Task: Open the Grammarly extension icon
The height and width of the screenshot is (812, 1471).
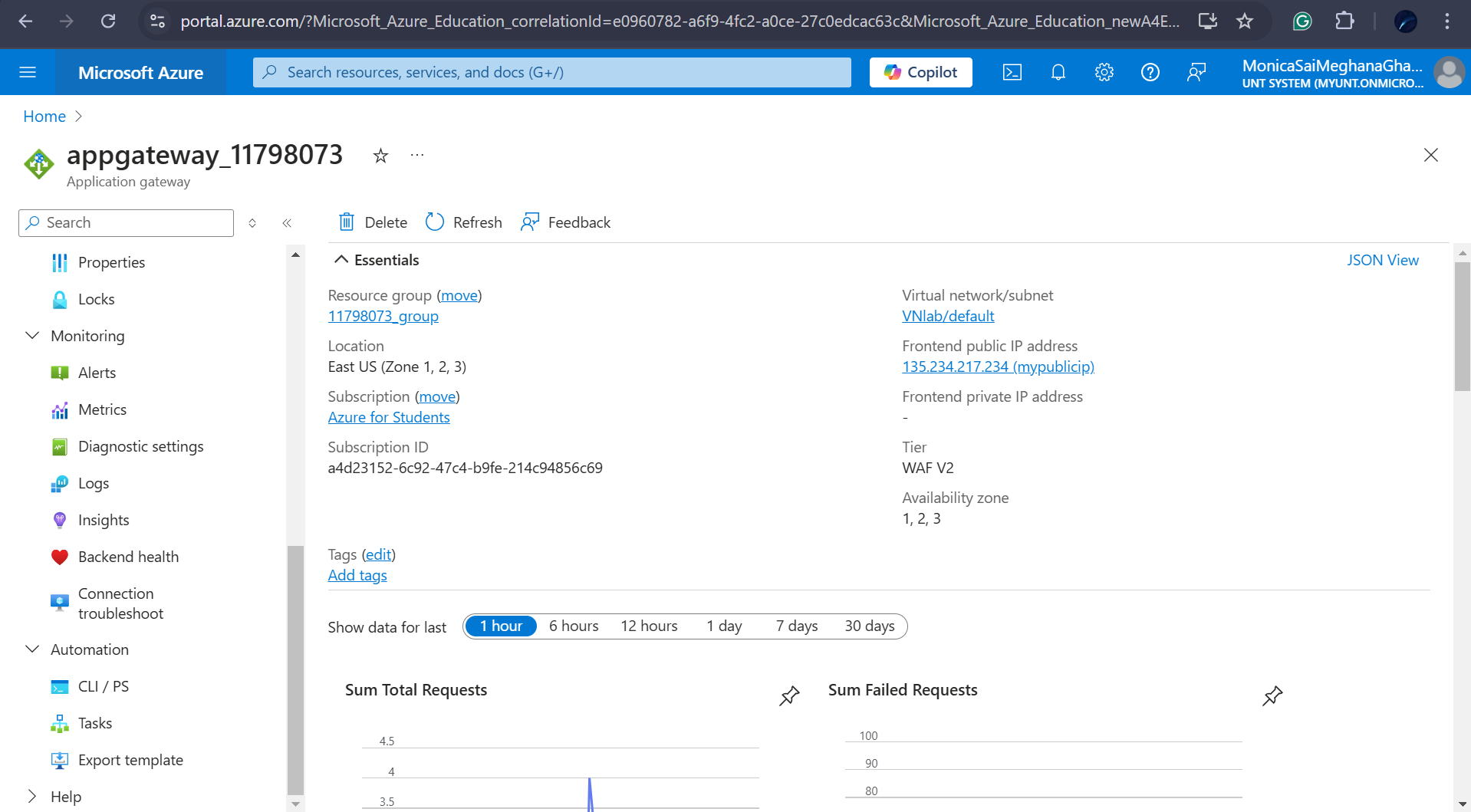Action: click(x=1302, y=21)
